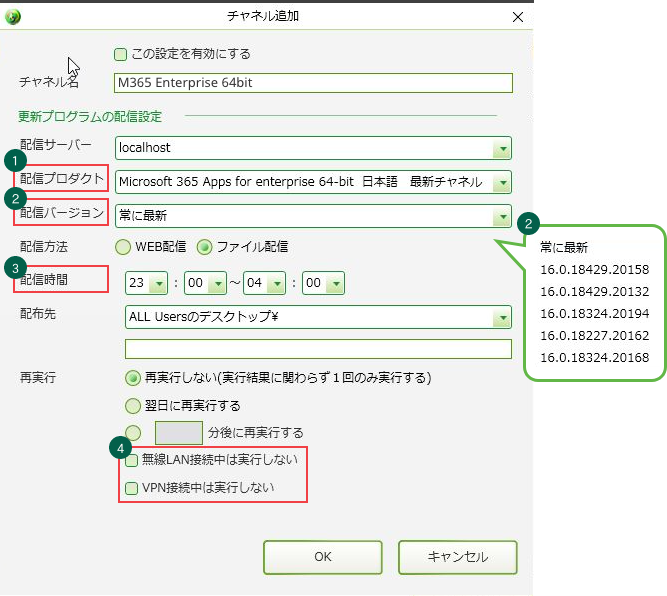Screen dimensions: 667x596
Task: Open the 配信バージョン dropdown
Action: point(313,216)
